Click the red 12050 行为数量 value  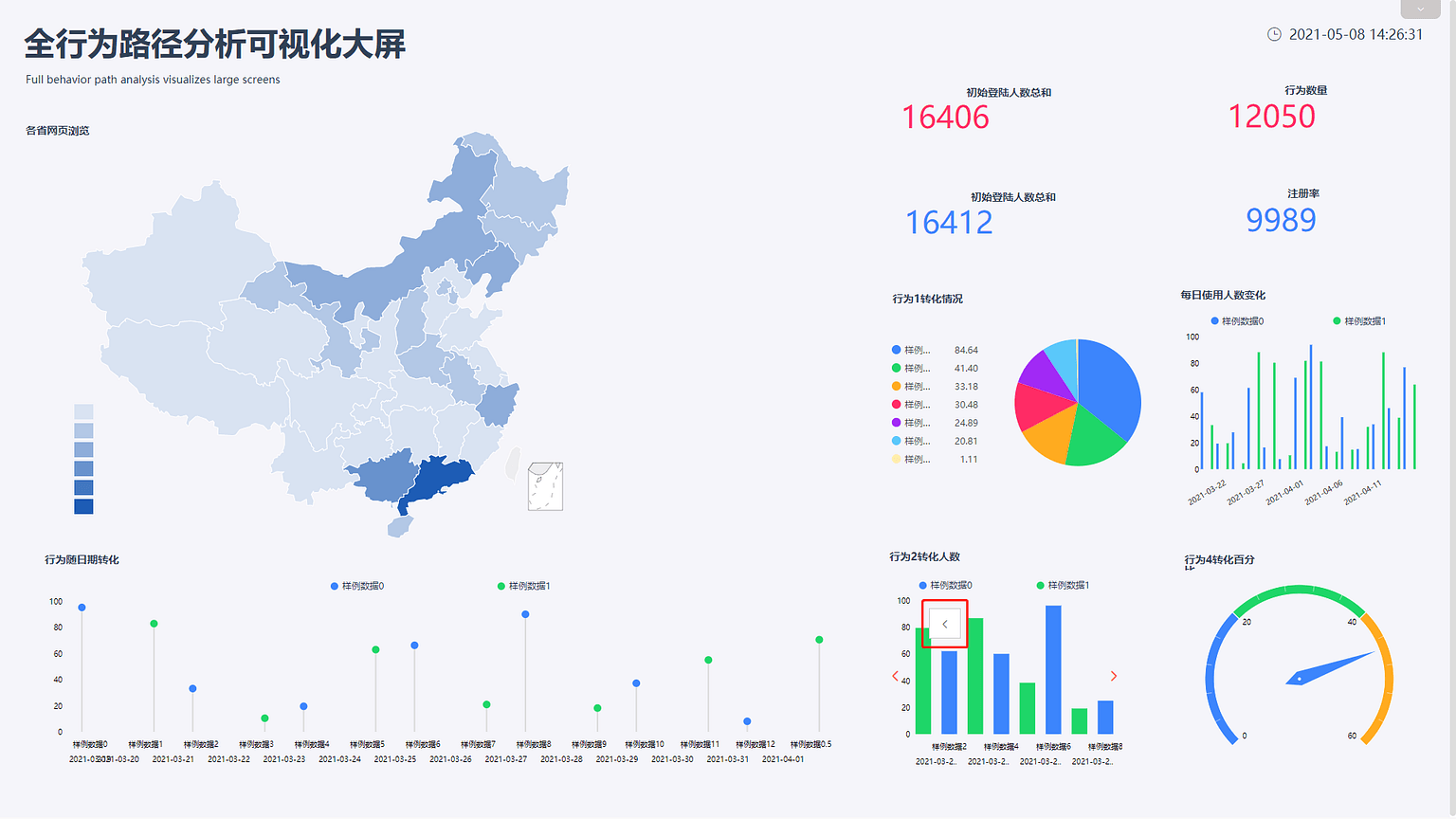point(1271,117)
